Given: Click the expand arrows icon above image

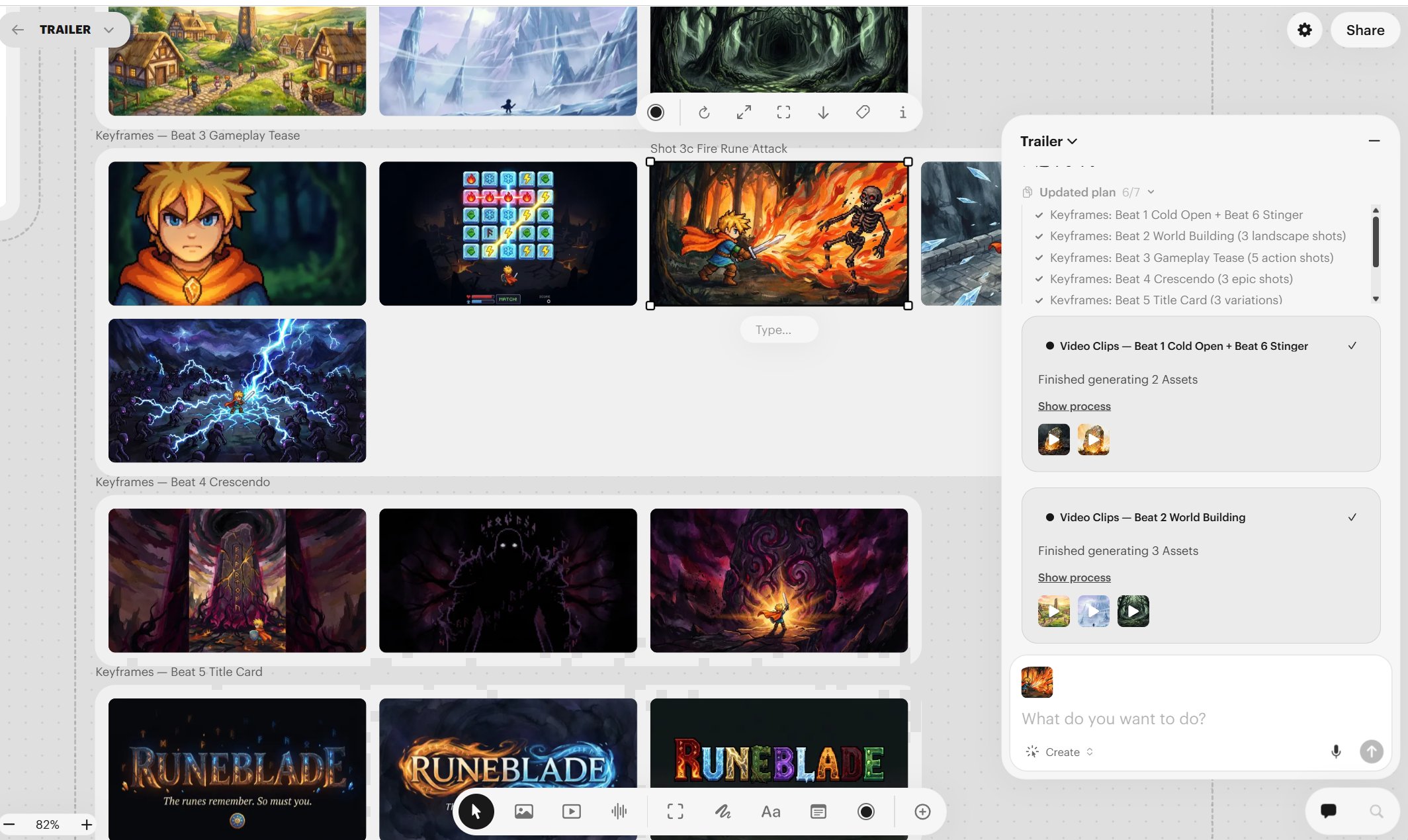Looking at the screenshot, I should [x=744, y=112].
